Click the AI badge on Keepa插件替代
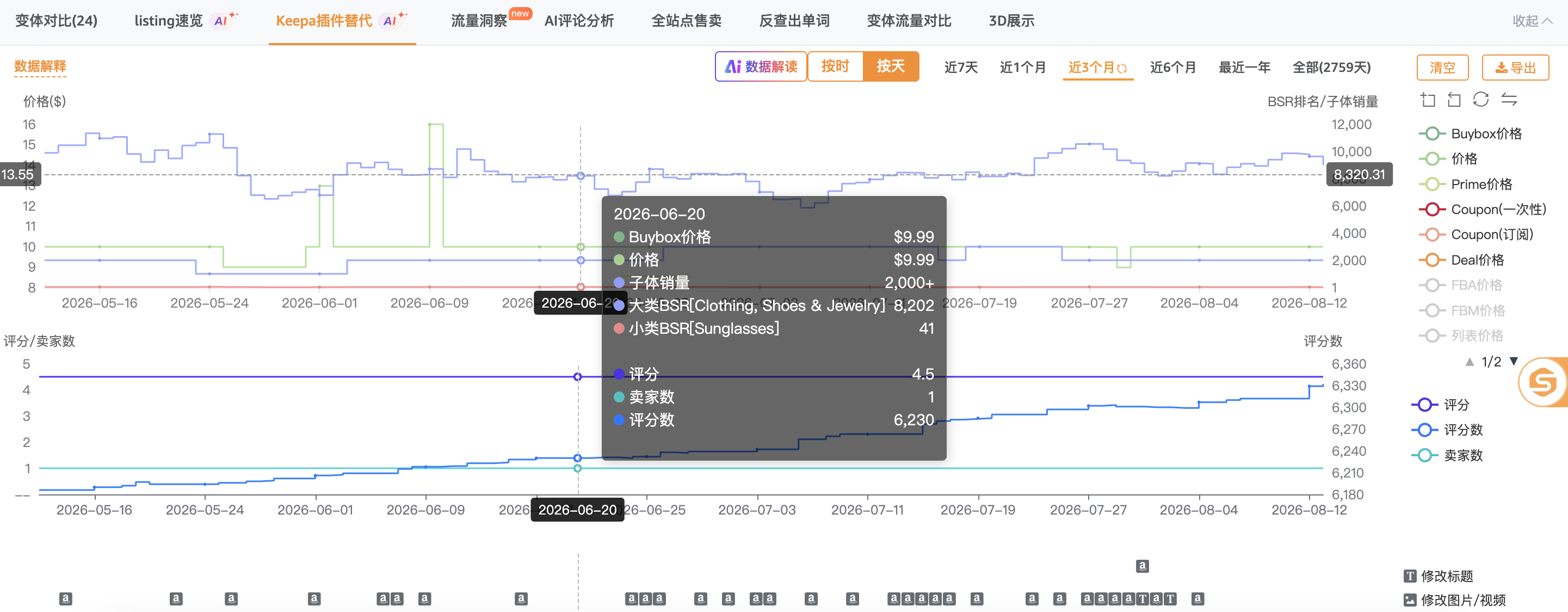 click(394, 20)
